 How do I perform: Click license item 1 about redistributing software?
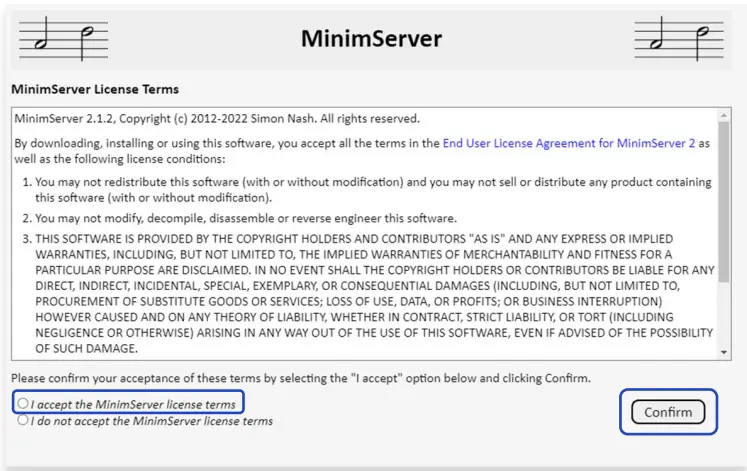pyautogui.click(x=373, y=190)
